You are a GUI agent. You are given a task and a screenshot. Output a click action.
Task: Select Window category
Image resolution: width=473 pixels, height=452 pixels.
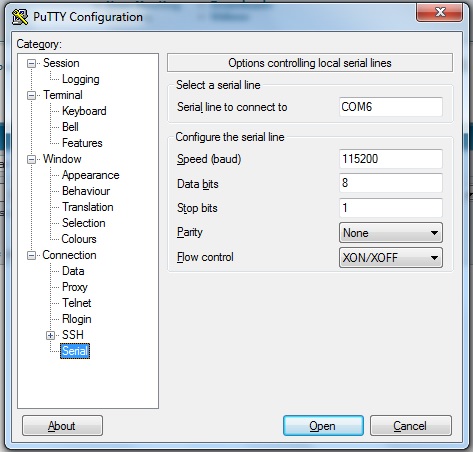(x=62, y=159)
